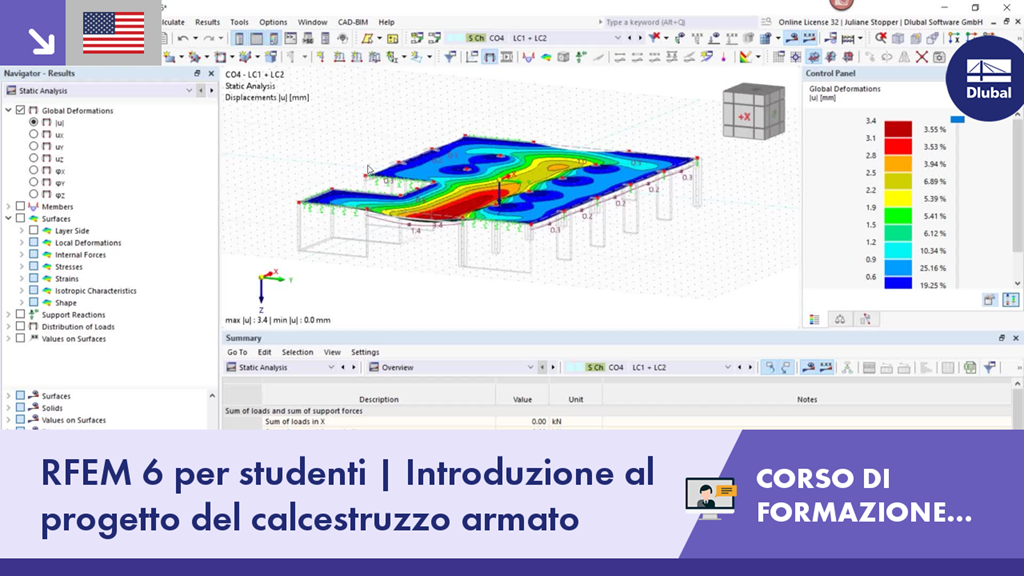The image size is (1024, 576).
Task: Select the |u| radio button
Action: 33,122
